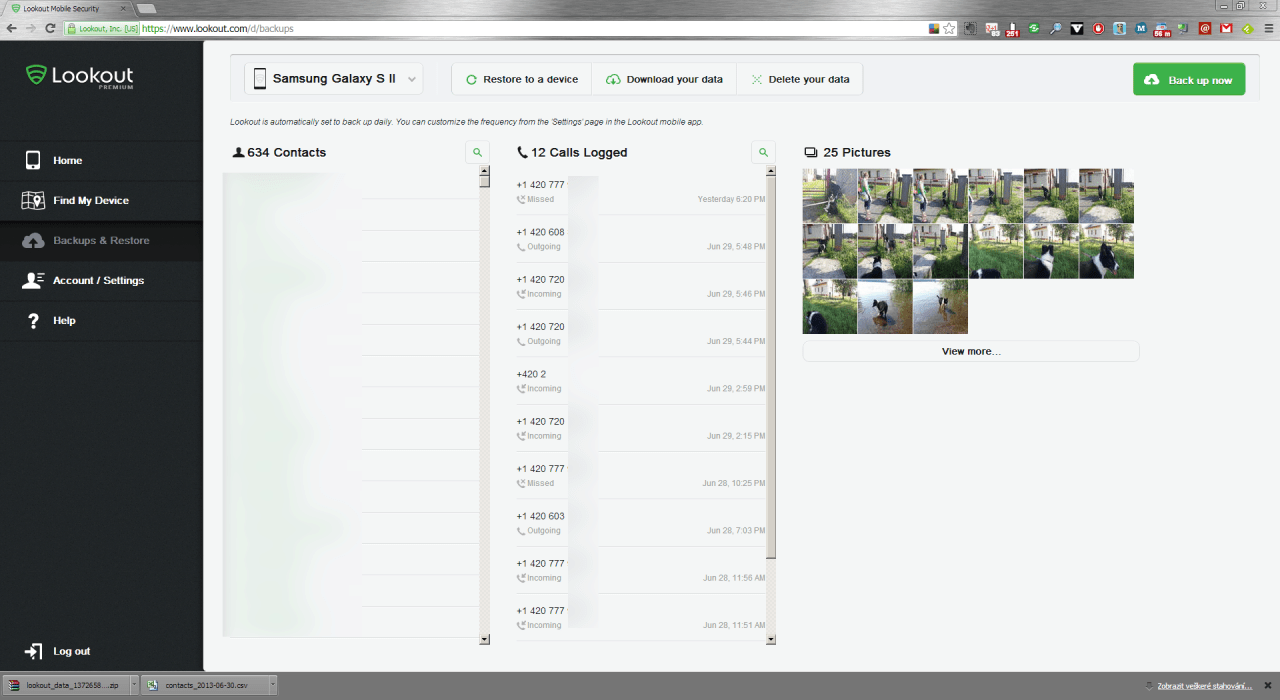Select incoming call Jun 28, 11:56 AM
Image resolution: width=1280 pixels, height=700 pixels.
click(x=641, y=570)
